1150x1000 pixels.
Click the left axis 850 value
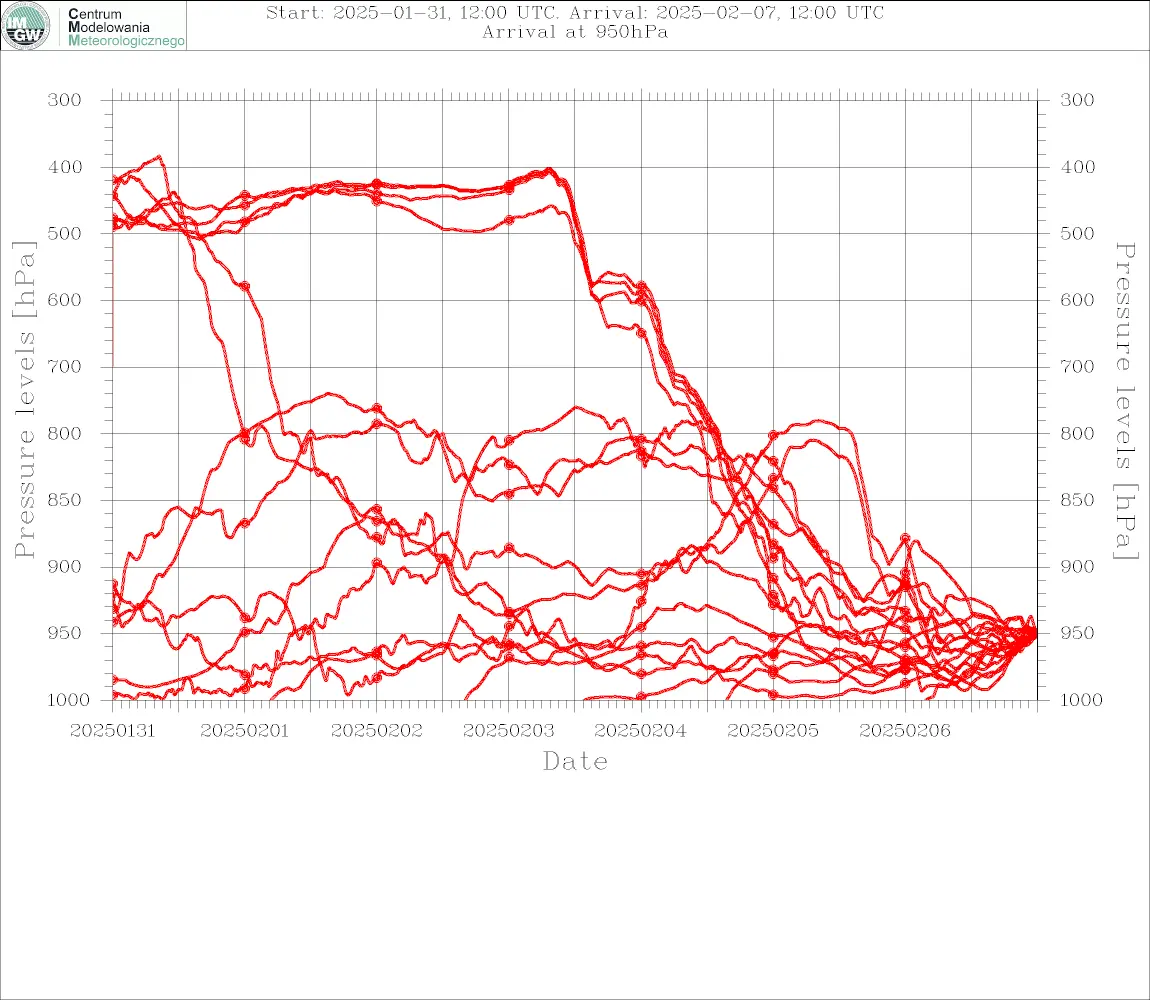pos(65,500)
